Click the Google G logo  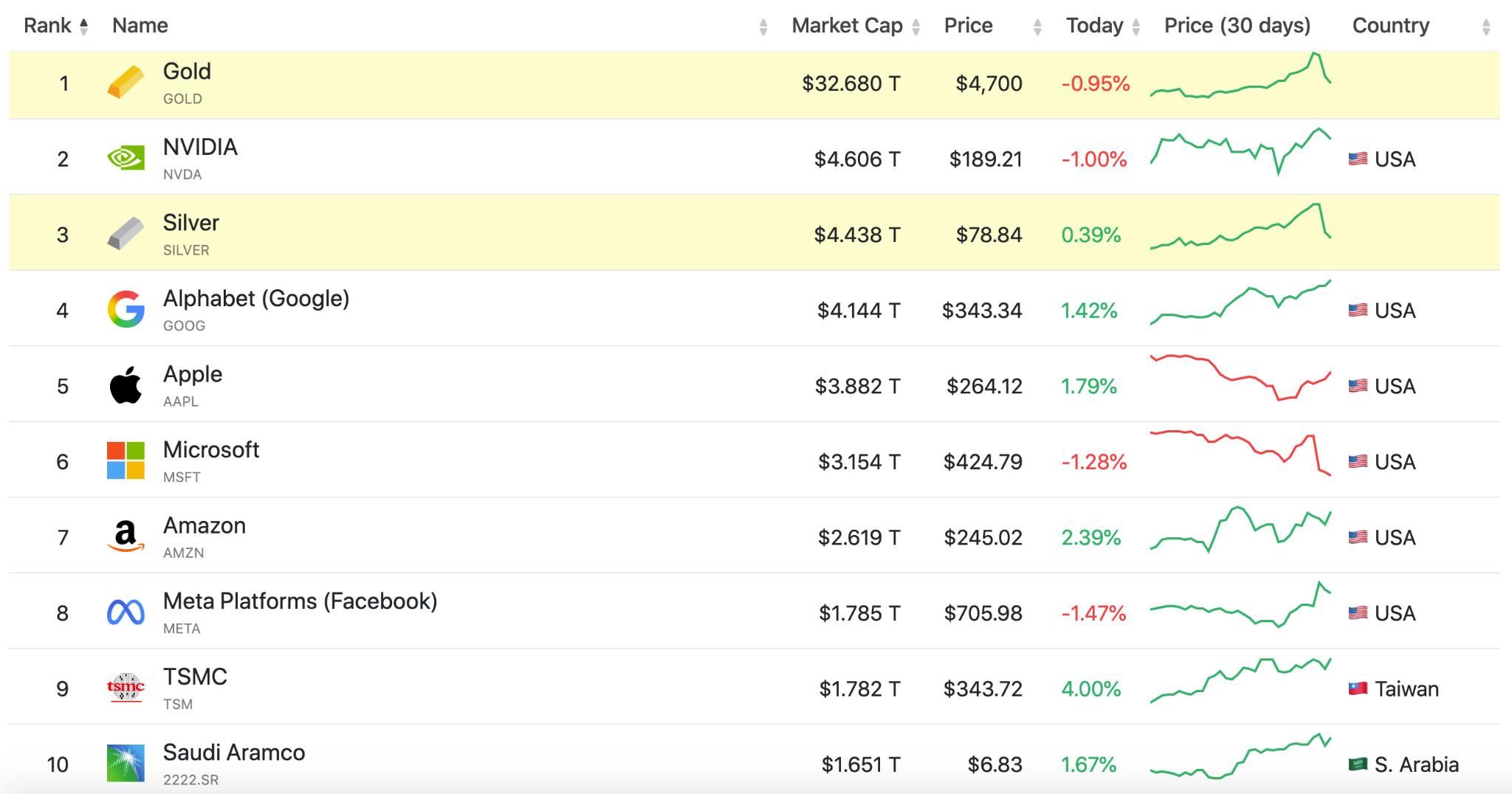coord(126,309)
